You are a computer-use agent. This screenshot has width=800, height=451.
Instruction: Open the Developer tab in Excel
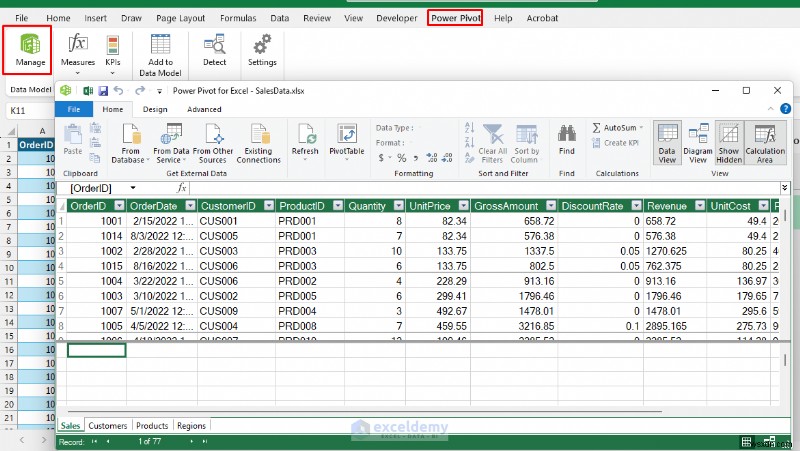pos(396,18)
